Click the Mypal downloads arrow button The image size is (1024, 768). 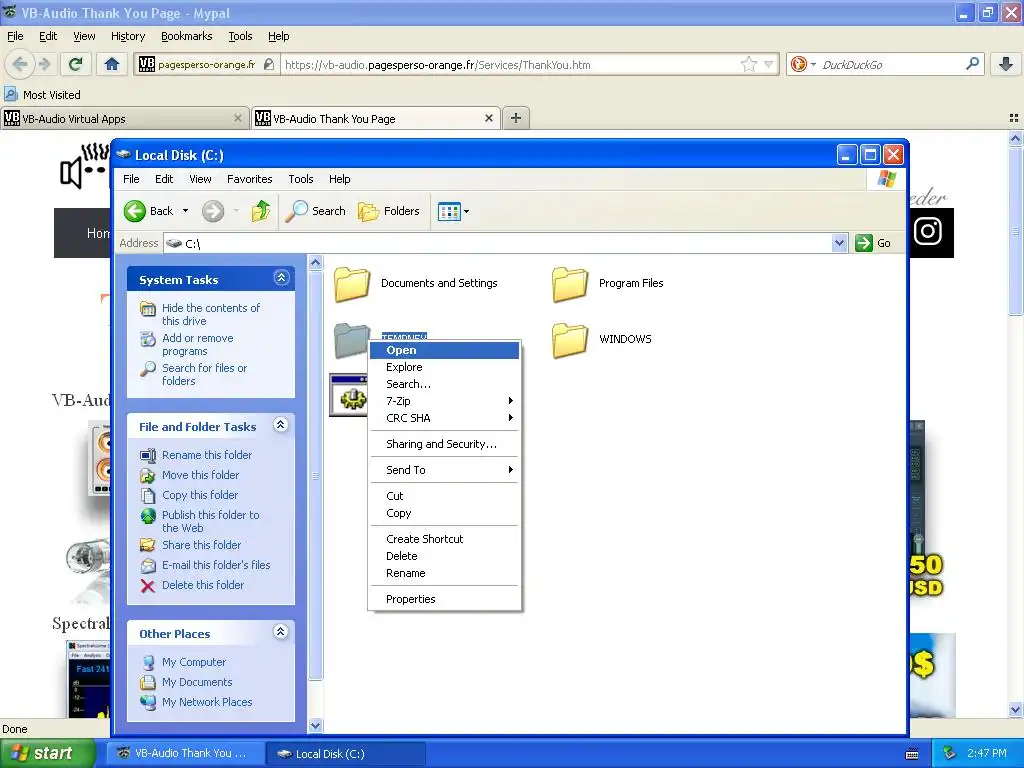[x=1006, y=64]
